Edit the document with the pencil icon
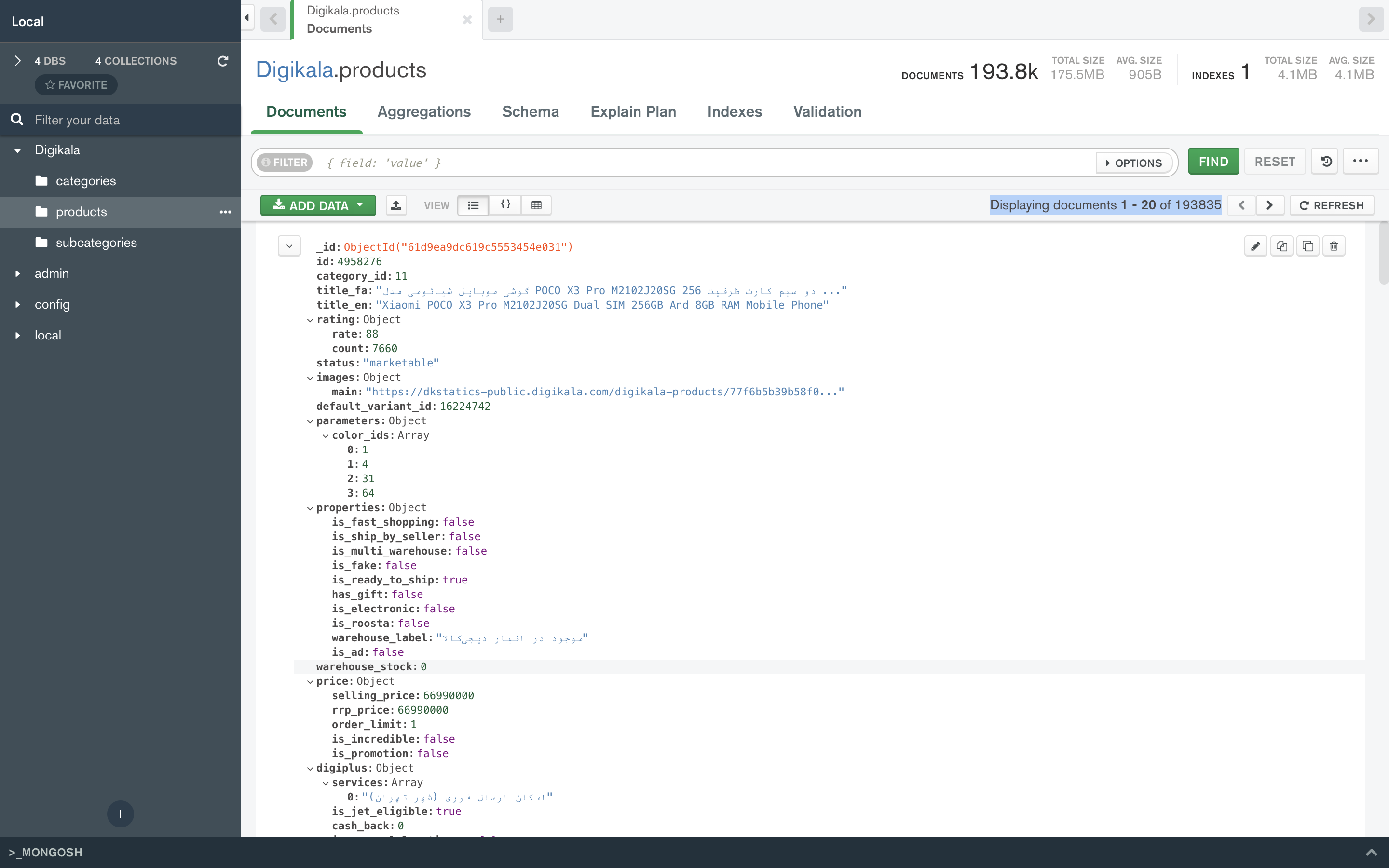 click(1255, 246)
